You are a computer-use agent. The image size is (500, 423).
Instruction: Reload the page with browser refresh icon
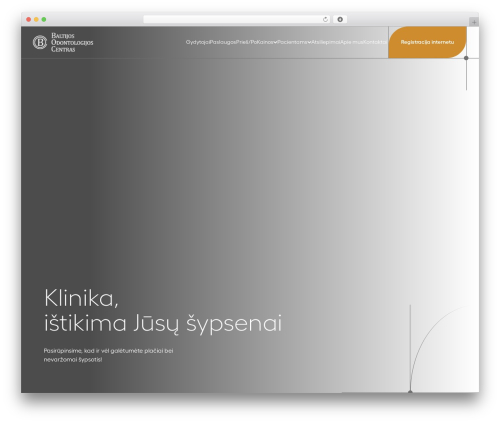[x=325, y=19]
